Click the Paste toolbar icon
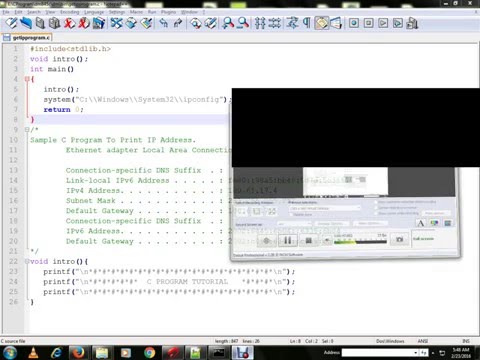 pos(146,23)
